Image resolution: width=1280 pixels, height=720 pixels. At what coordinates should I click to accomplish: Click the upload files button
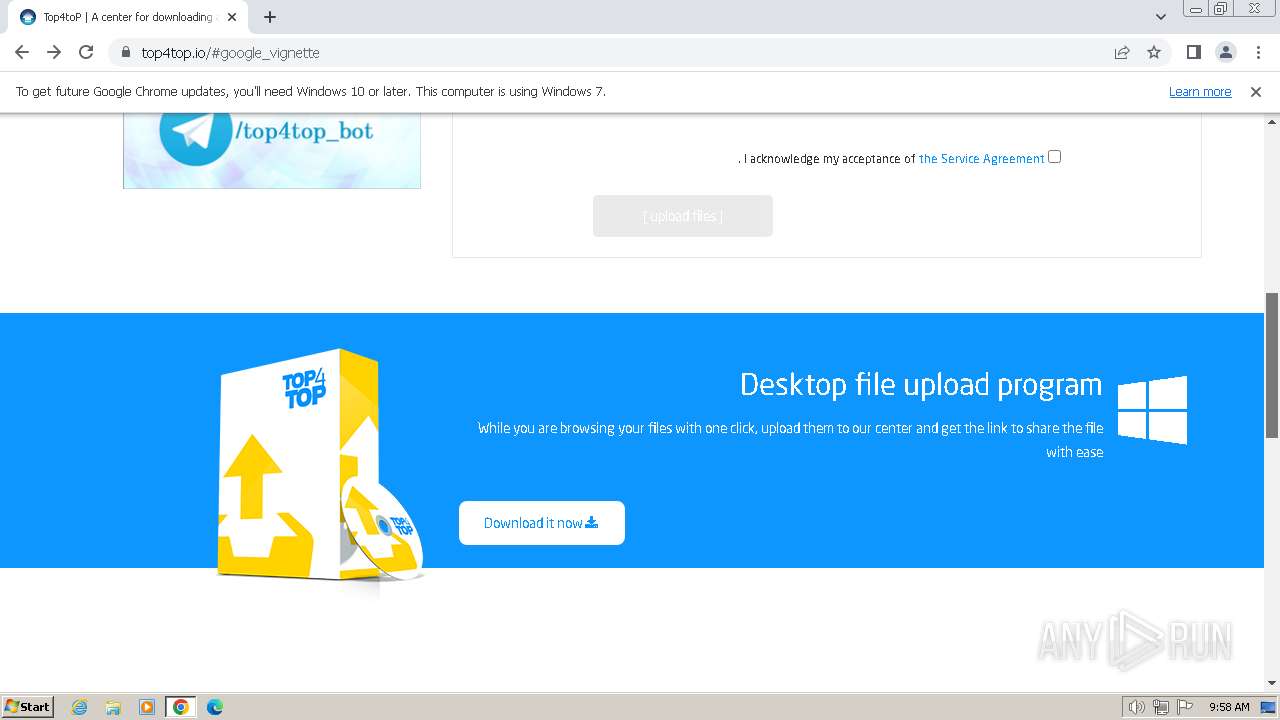point(683,216)
